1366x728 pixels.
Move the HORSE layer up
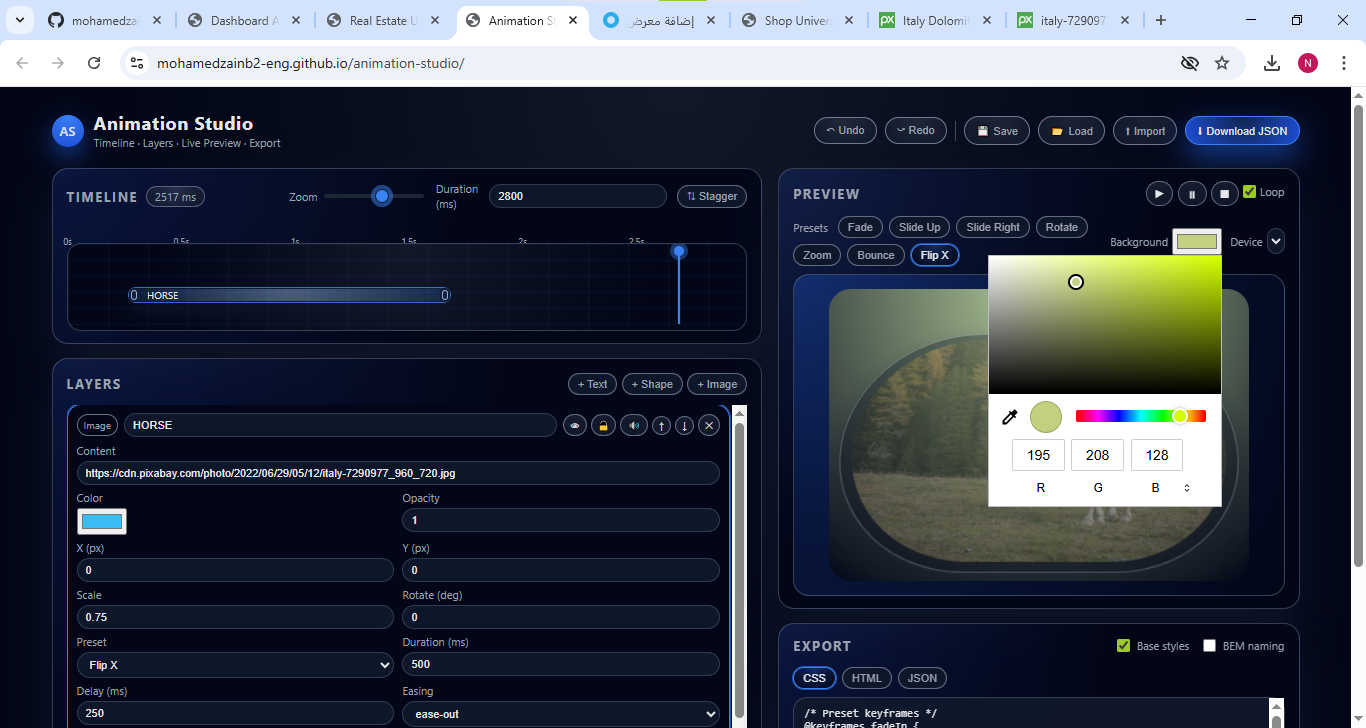pos(661,426)
